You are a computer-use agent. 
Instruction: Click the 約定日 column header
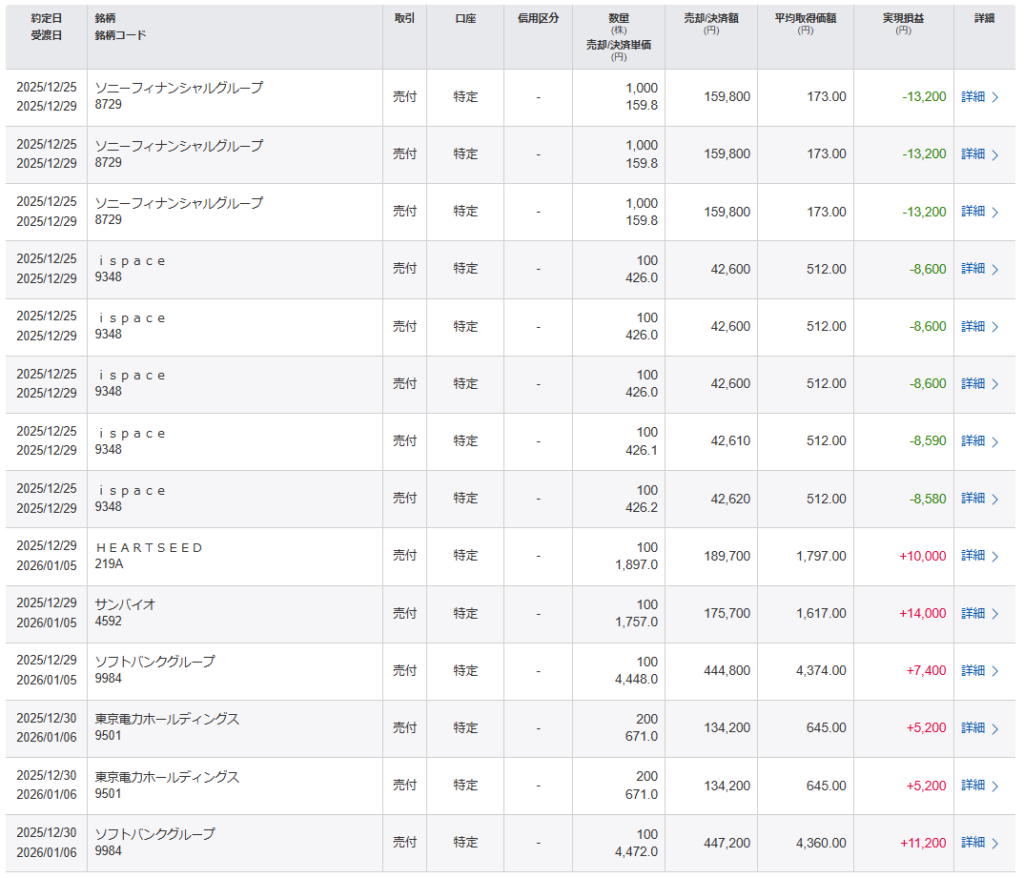[45, 18]
